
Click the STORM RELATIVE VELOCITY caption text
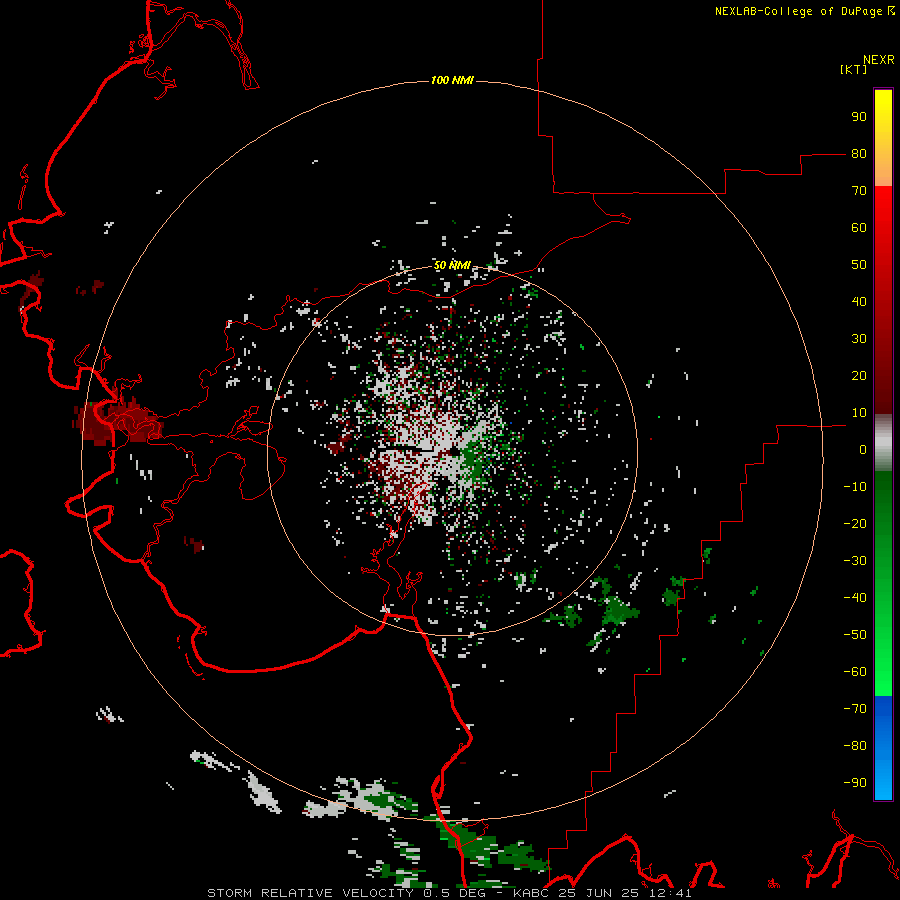(310, 893)
